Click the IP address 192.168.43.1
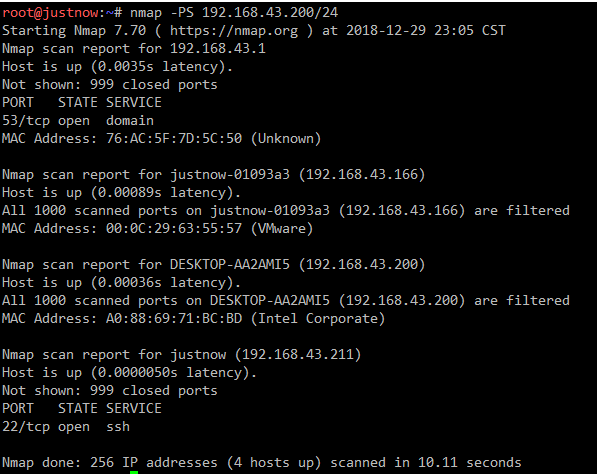Viewport: 597px width, 474px height. pos(218,49)
